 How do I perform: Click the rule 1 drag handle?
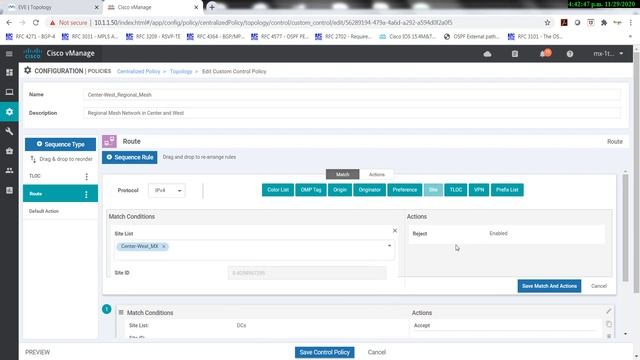[121, 312]
